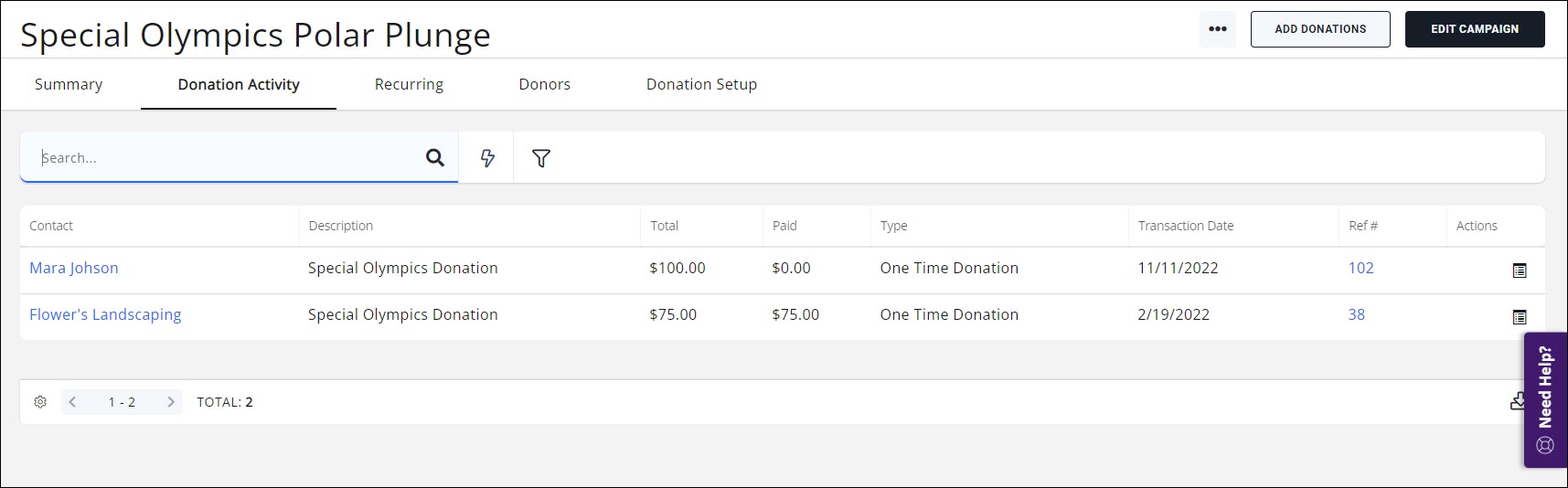Click the export download icon

pos(1517,401)
